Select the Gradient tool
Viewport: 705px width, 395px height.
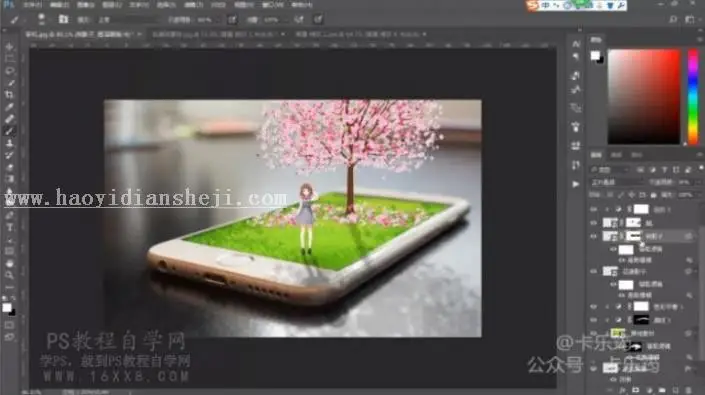9,179
